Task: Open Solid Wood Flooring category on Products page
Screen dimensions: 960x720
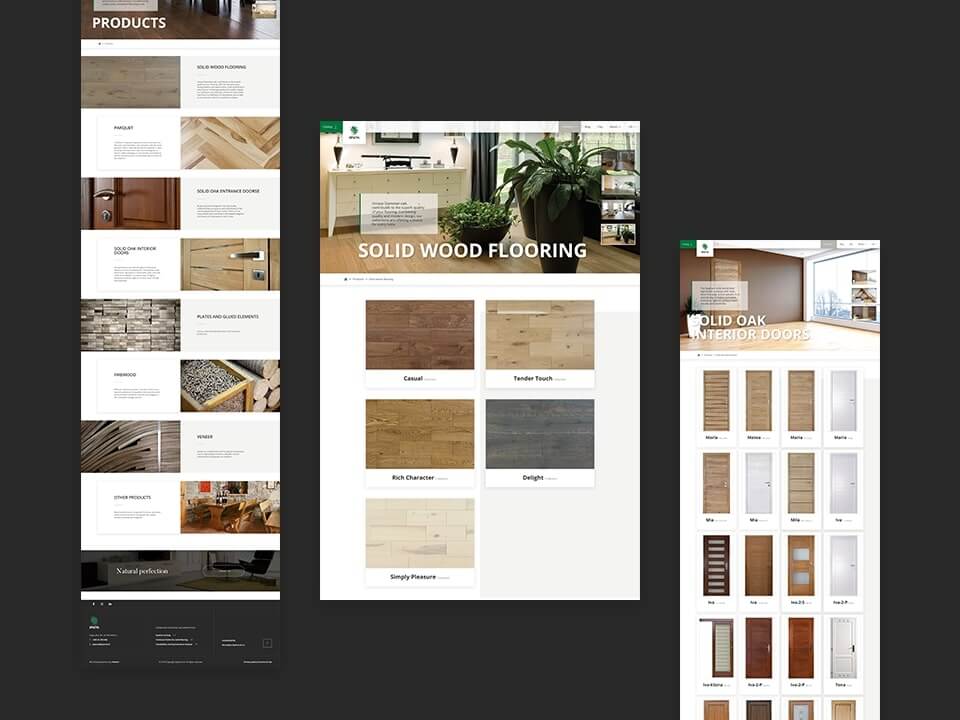Action: point(181,82)
